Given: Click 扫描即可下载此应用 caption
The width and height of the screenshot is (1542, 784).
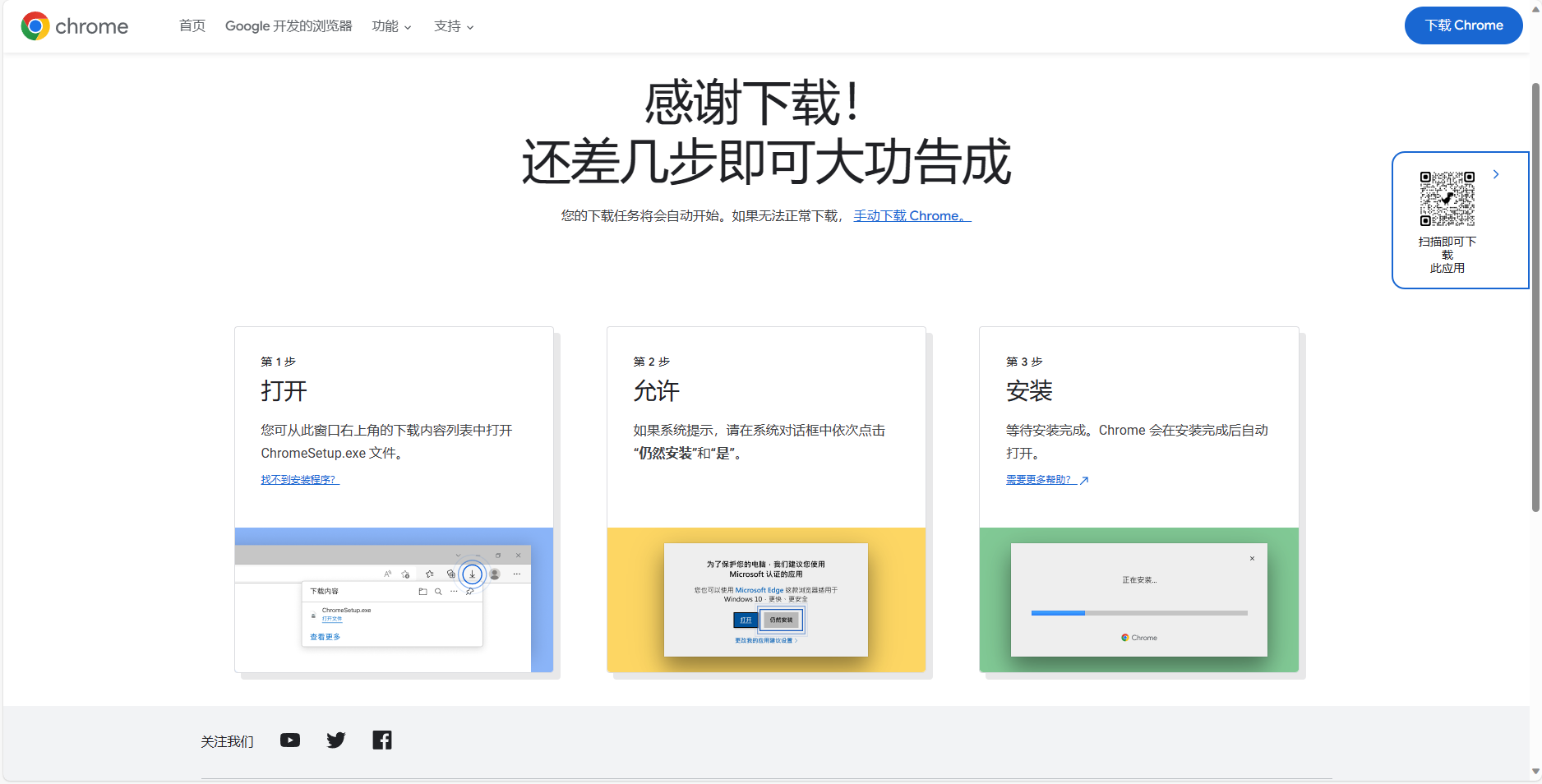Looking at the screenshot, I should click(x=1447, y=255).
